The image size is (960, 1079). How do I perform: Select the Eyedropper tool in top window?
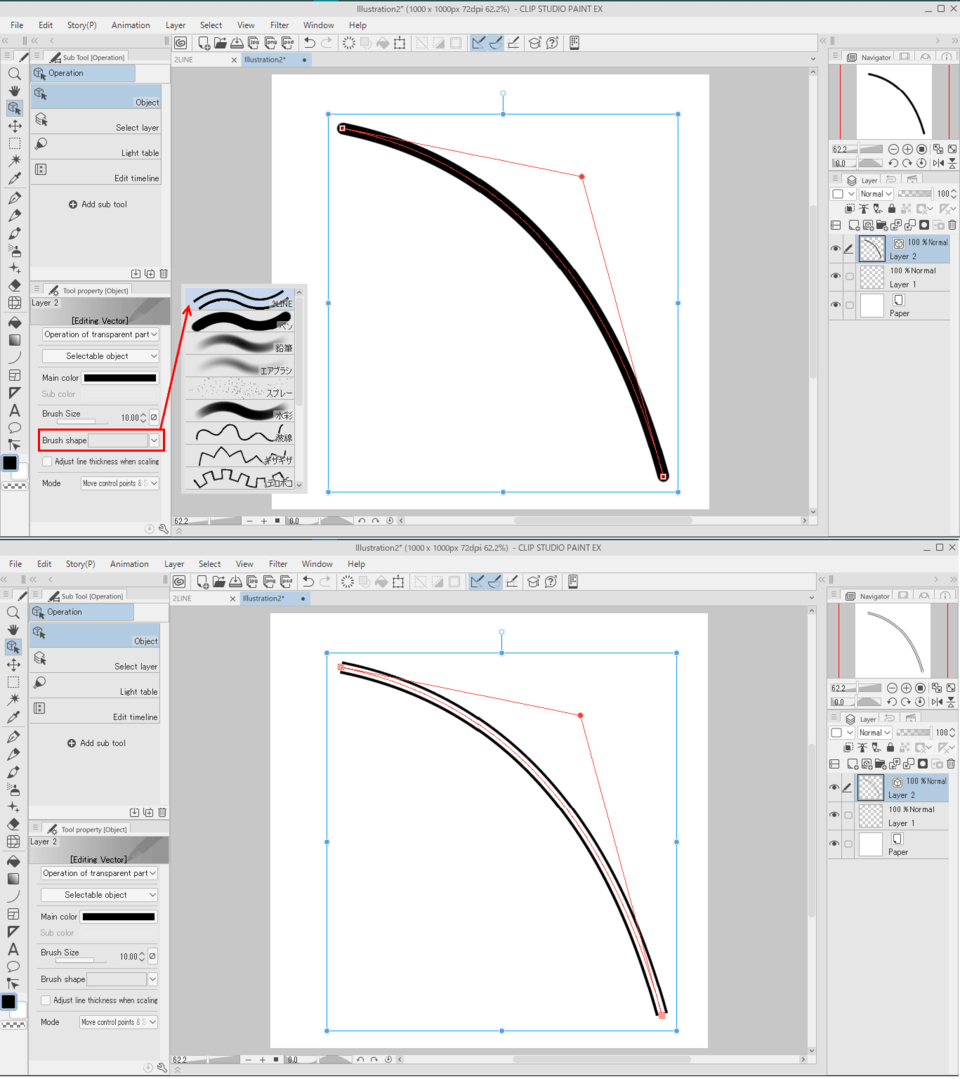tap(14, 179)
